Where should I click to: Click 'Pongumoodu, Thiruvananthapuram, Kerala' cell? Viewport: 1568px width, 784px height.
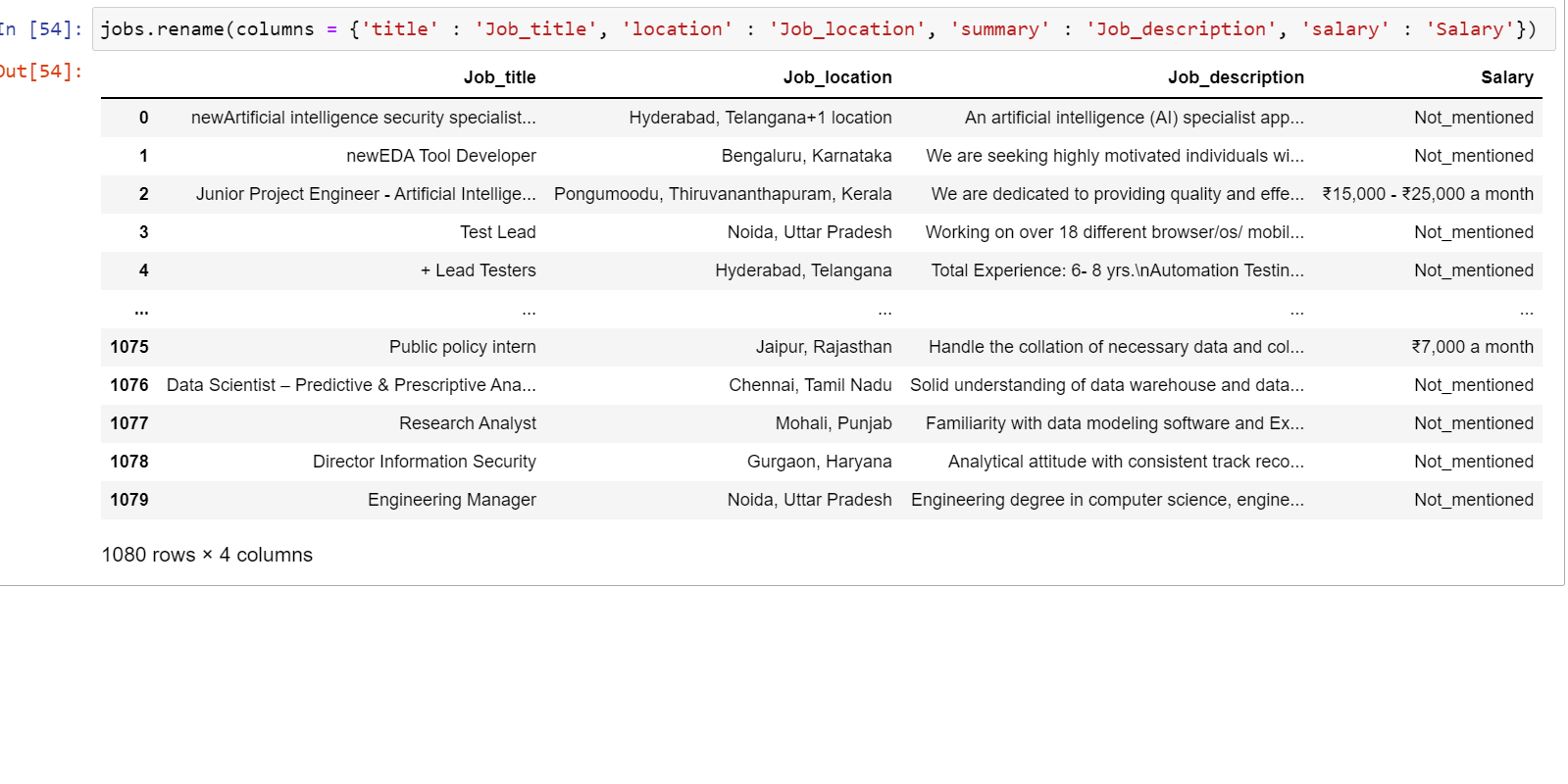point(723,194)
